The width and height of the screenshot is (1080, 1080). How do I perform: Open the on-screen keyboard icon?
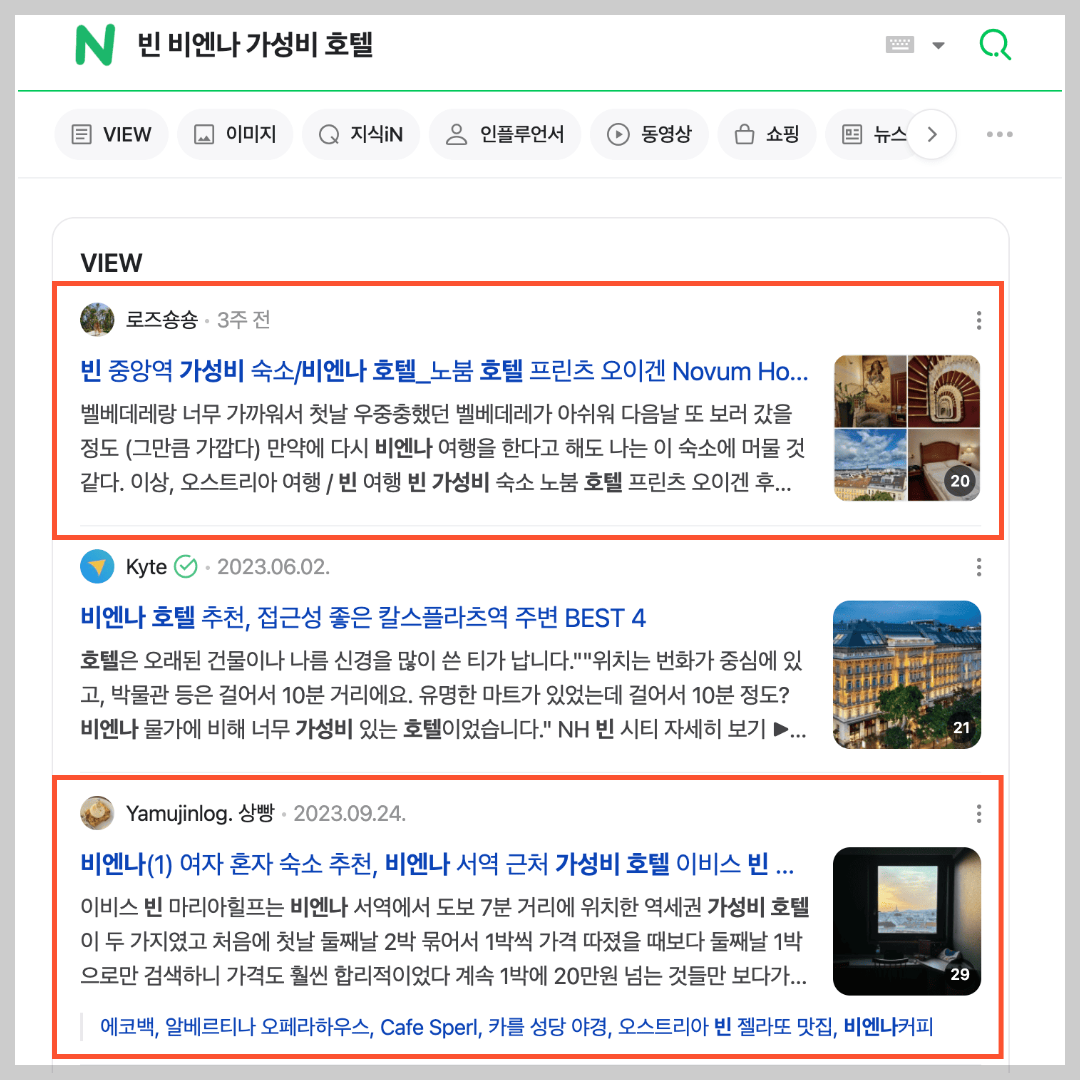(x=900, y=45)
